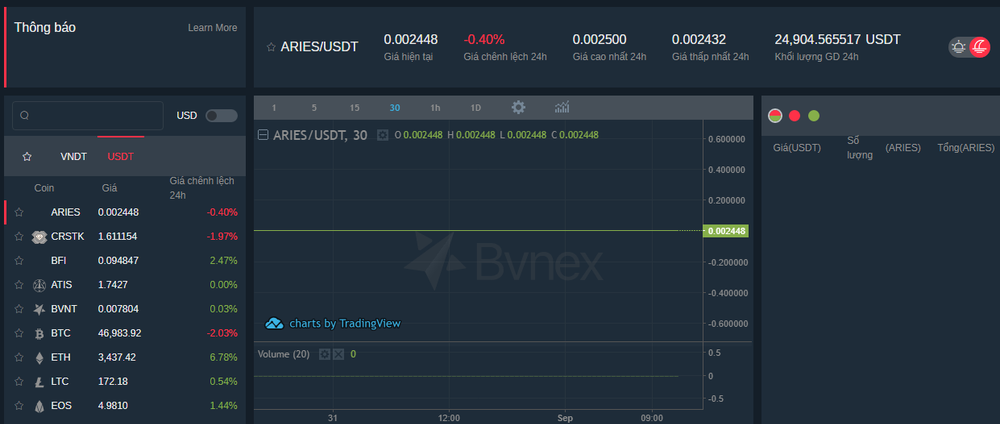Select the BFI row name
This screenshot has width=1000, height=424.
(59, 261)
